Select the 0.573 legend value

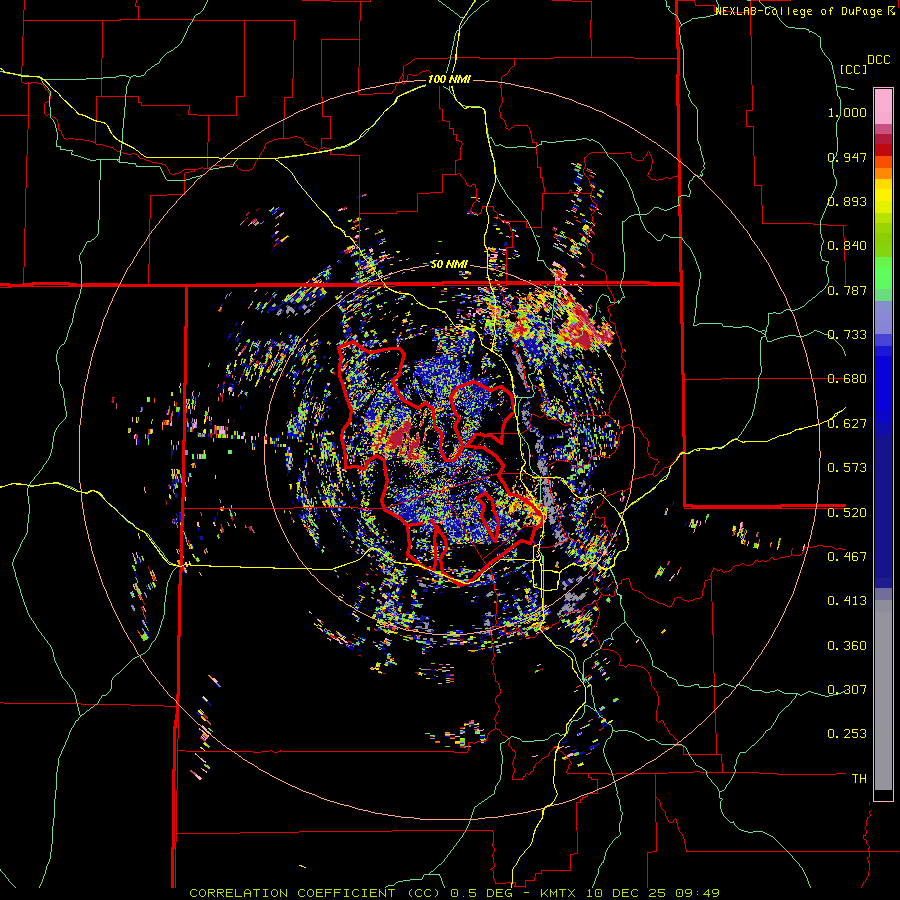[847, 468]
